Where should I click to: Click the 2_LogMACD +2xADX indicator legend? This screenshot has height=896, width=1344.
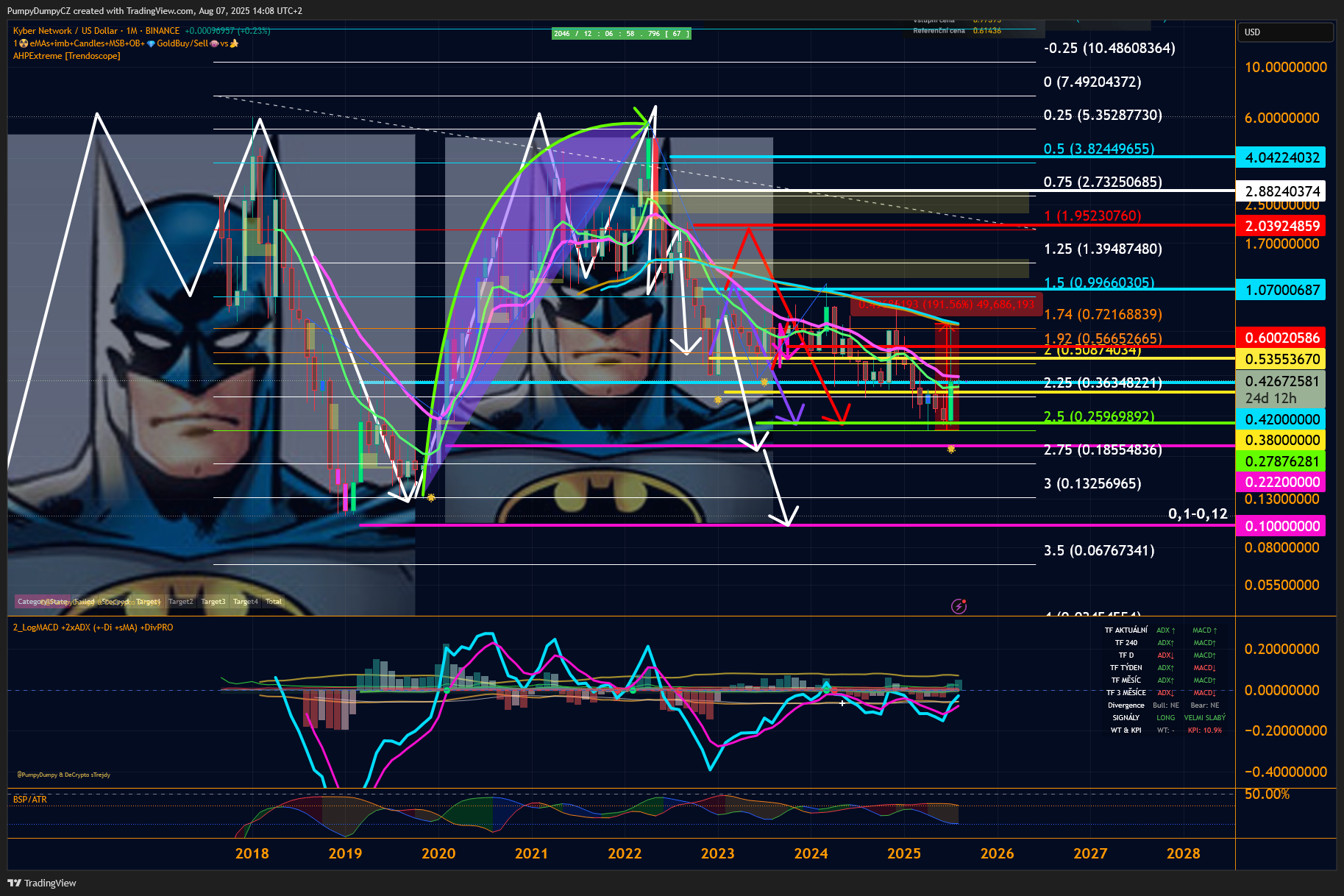coord(93,627)
